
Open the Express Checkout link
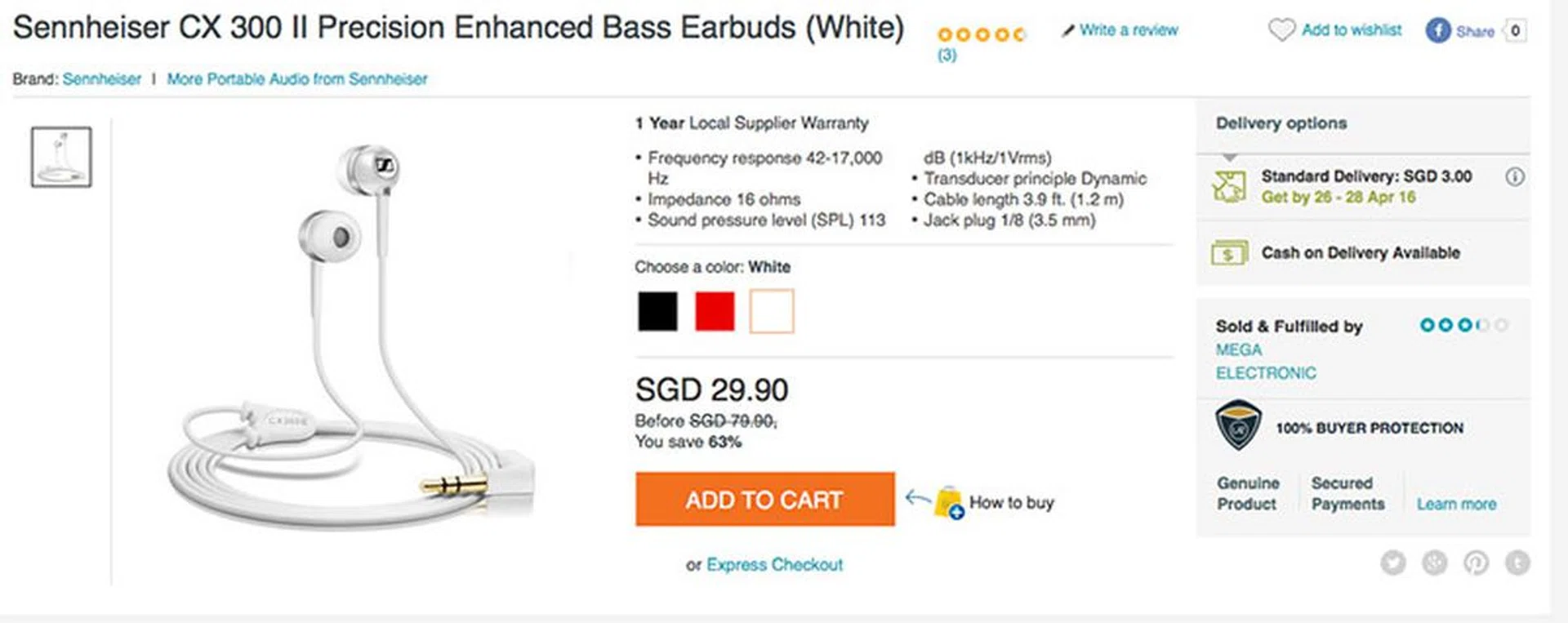774,564
